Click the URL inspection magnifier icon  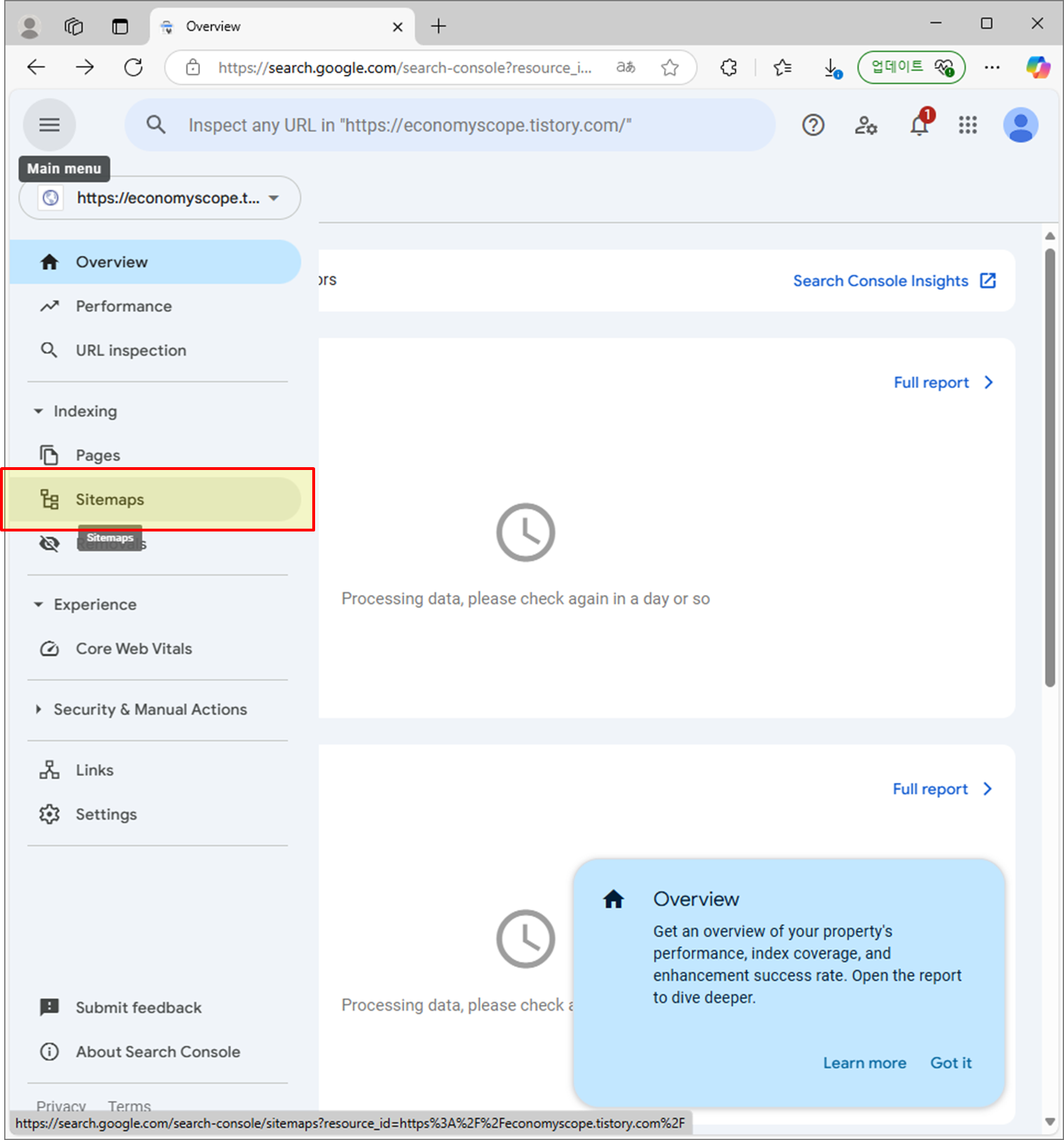pyautogui.click(x=49, y=350)
